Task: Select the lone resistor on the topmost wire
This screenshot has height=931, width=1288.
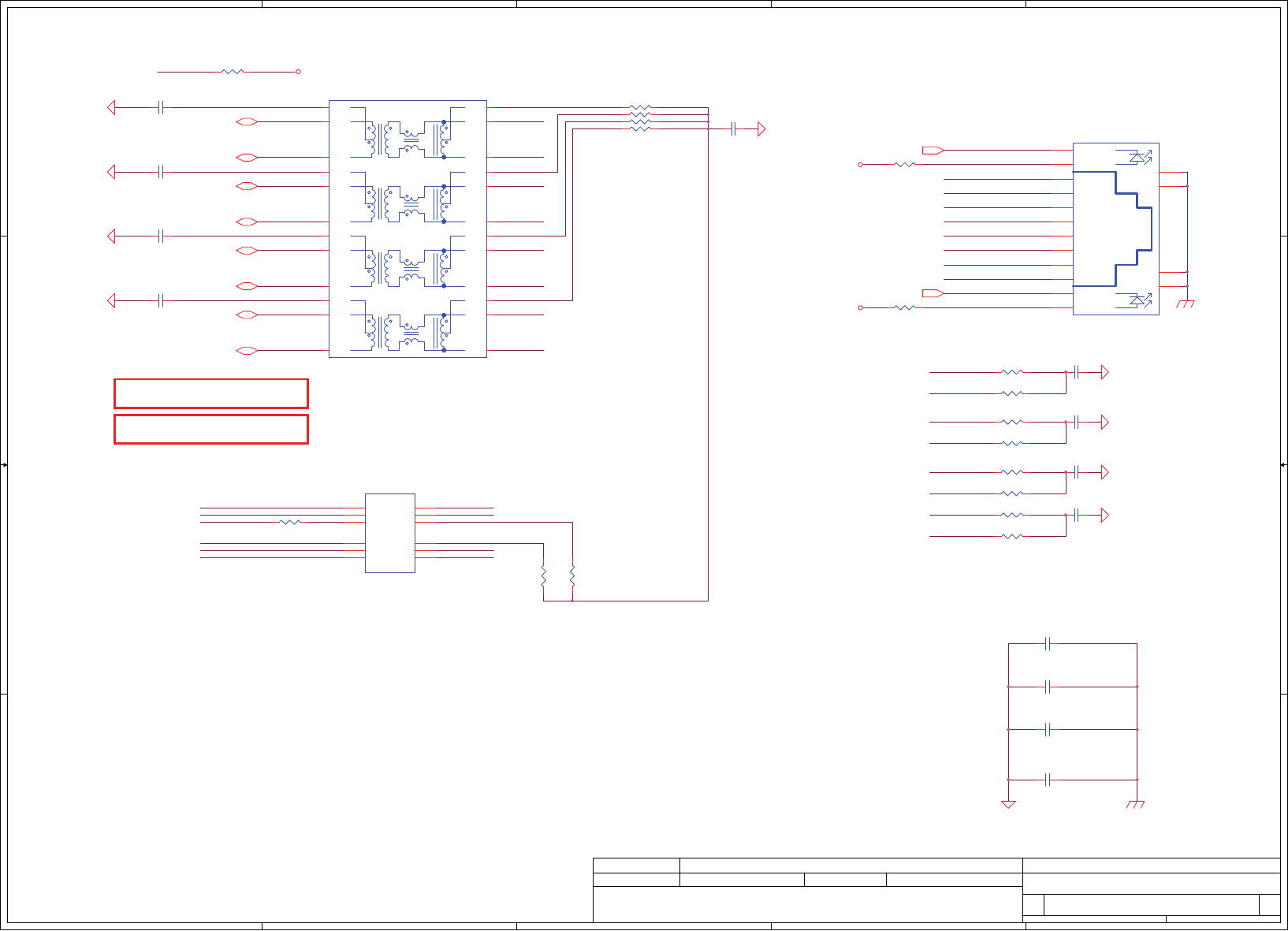Action: click(233, 72)
